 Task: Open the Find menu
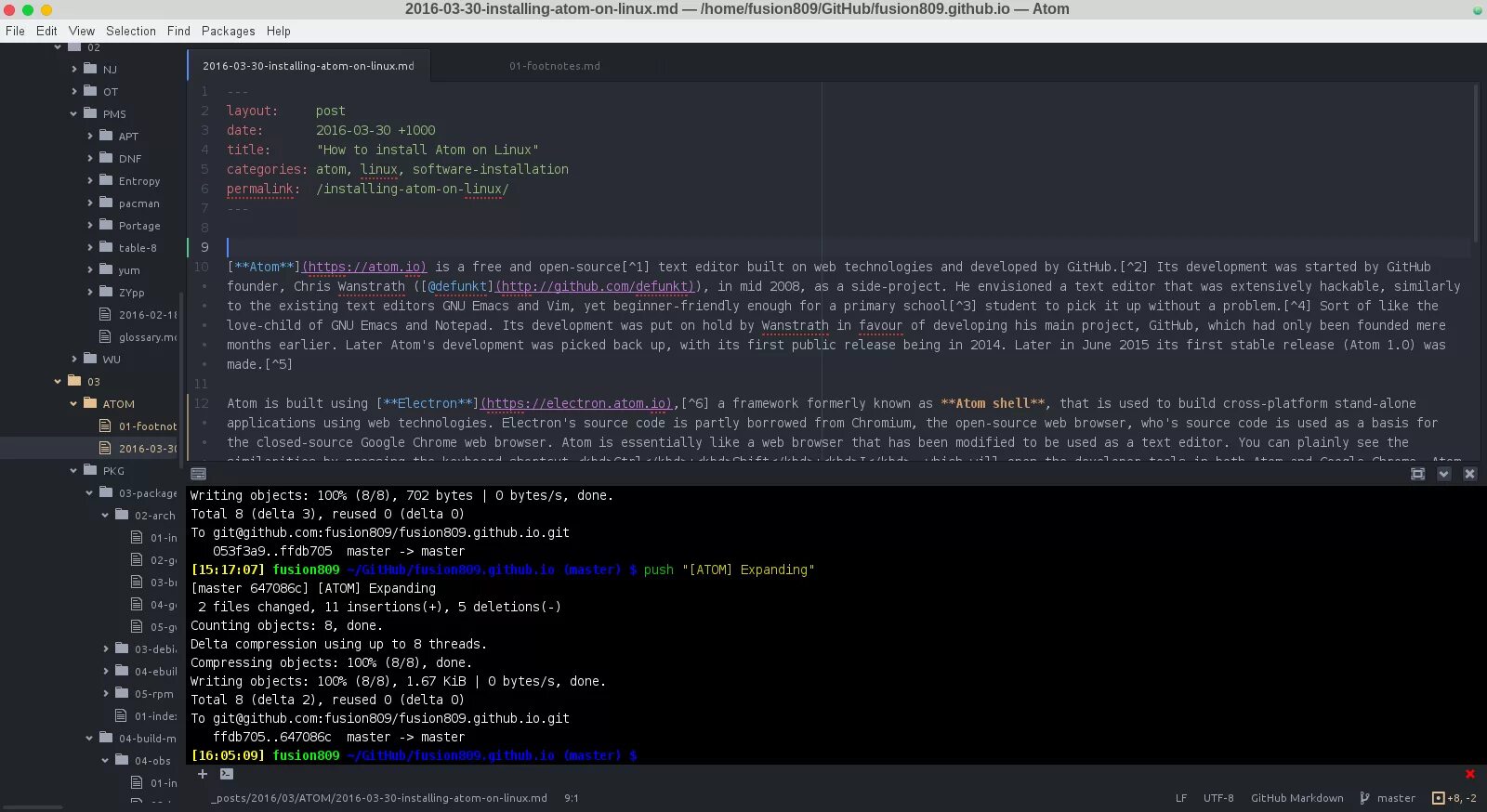(x=178, y=31)
